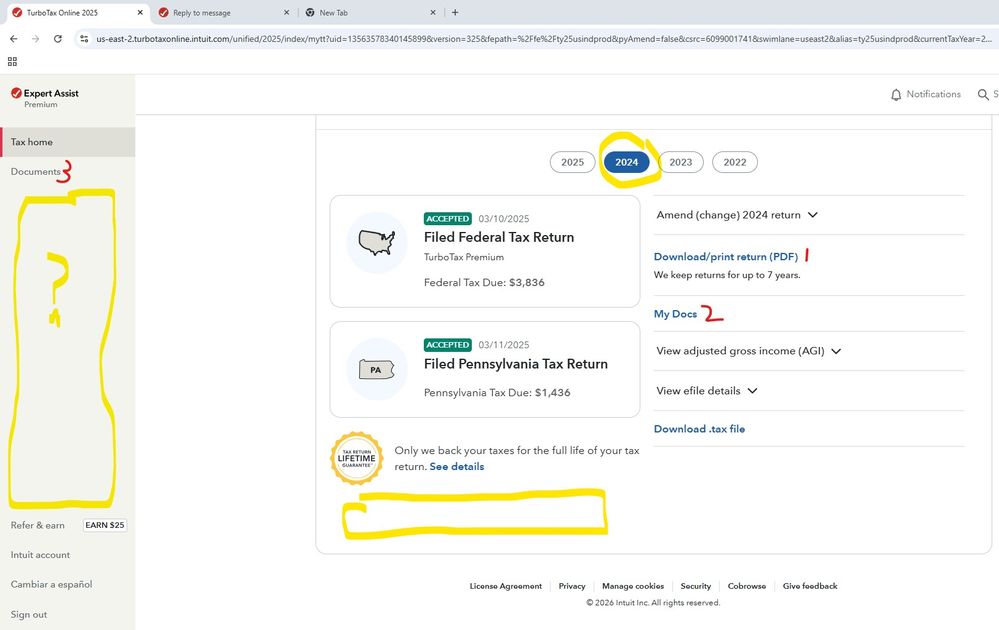Viewport: 999px width, 630px height.
Task: Select tax year 2023
Action: tap(680, 162)
